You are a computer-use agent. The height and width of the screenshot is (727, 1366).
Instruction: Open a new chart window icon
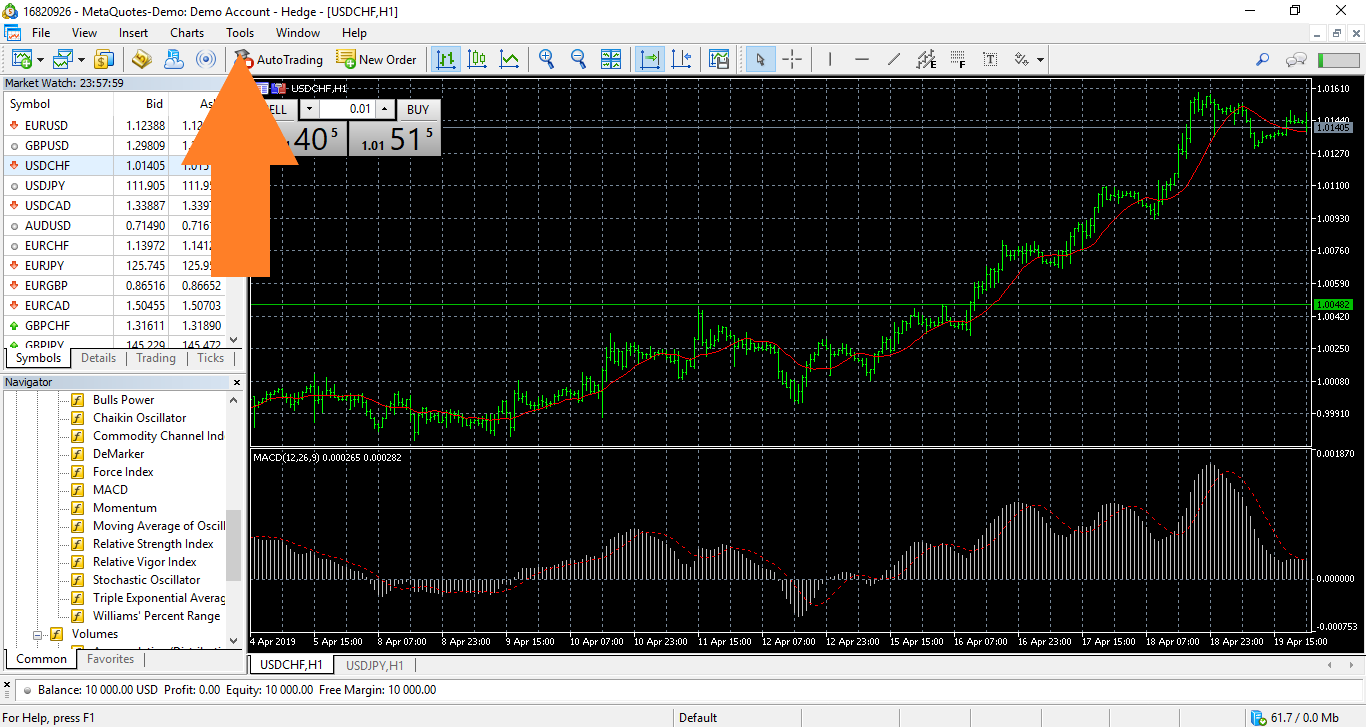click(x=21, y=59)
